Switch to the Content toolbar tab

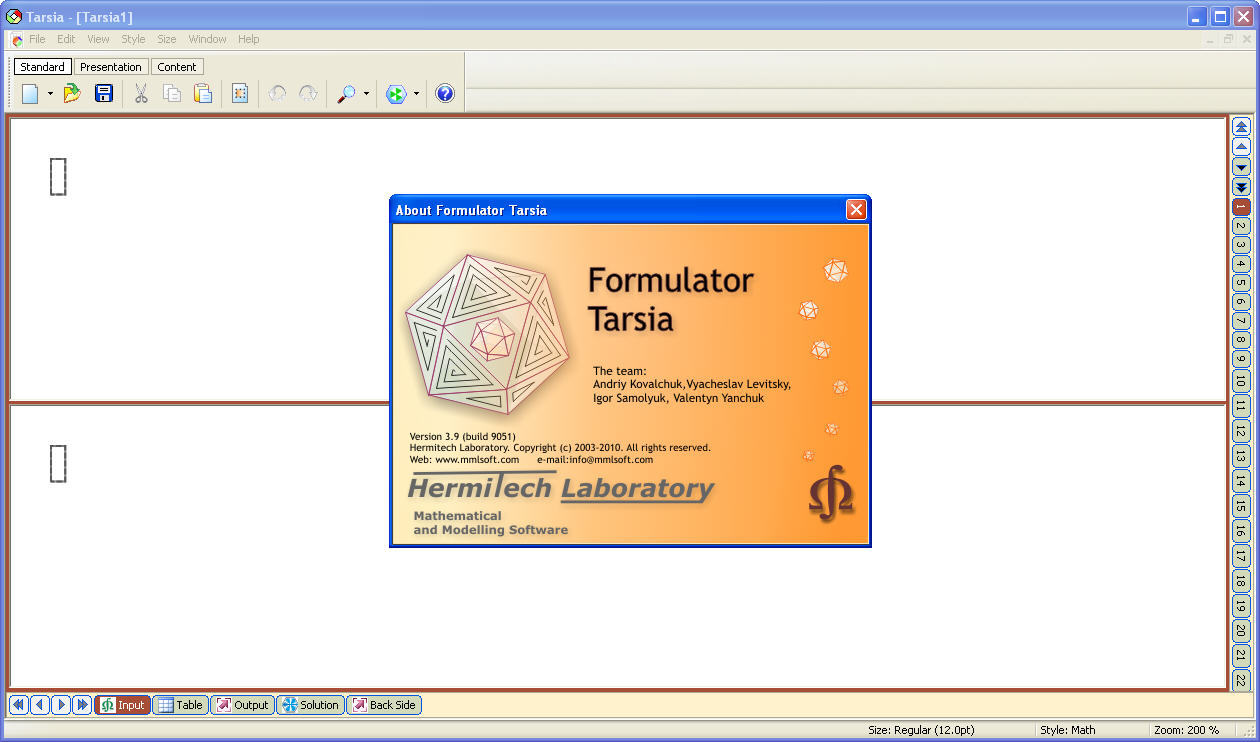point(177,67)
